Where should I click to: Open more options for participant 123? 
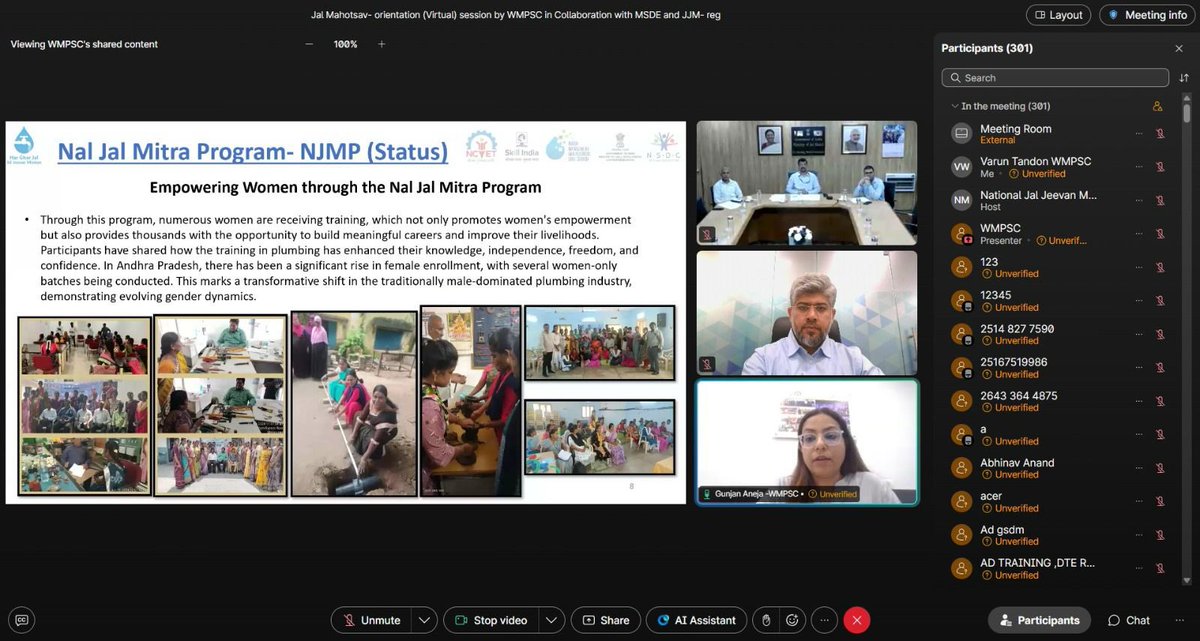(x=1138, y=267)
